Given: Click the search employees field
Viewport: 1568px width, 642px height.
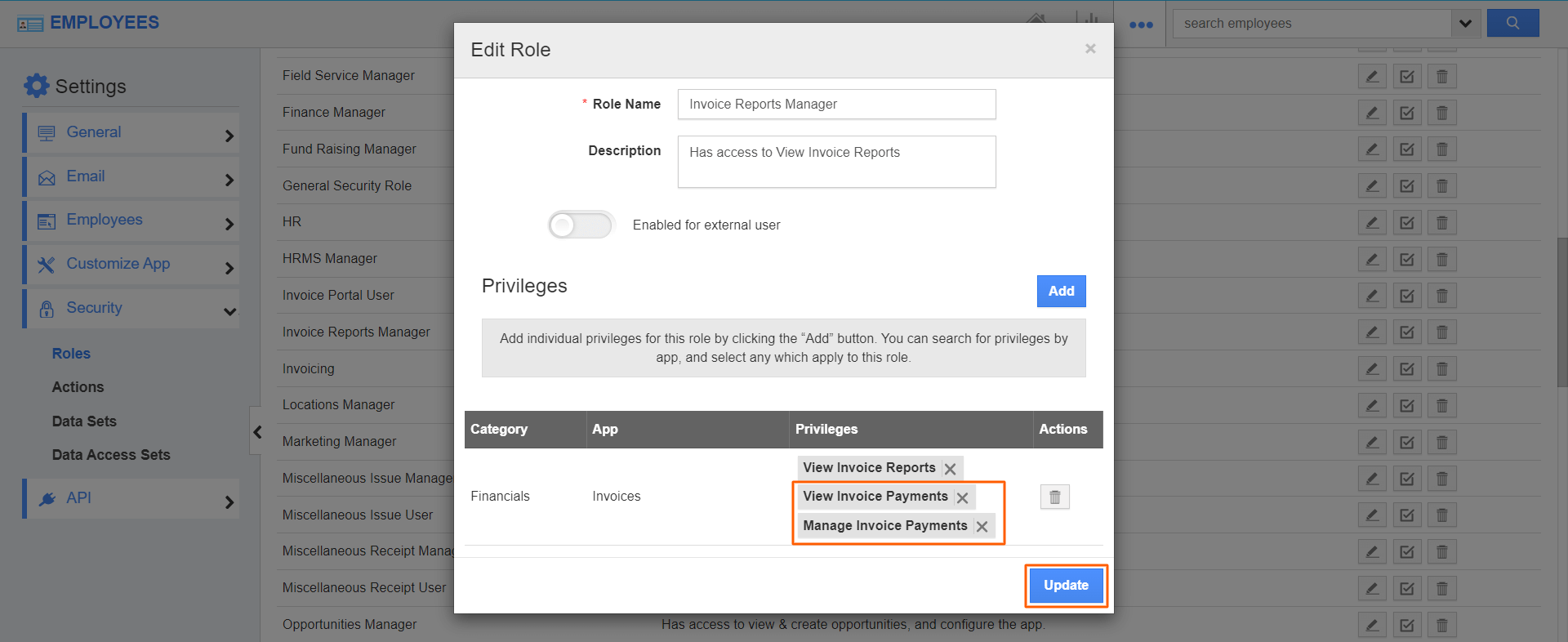Looking at the screenshot, I should click(x=1312, y=24).
